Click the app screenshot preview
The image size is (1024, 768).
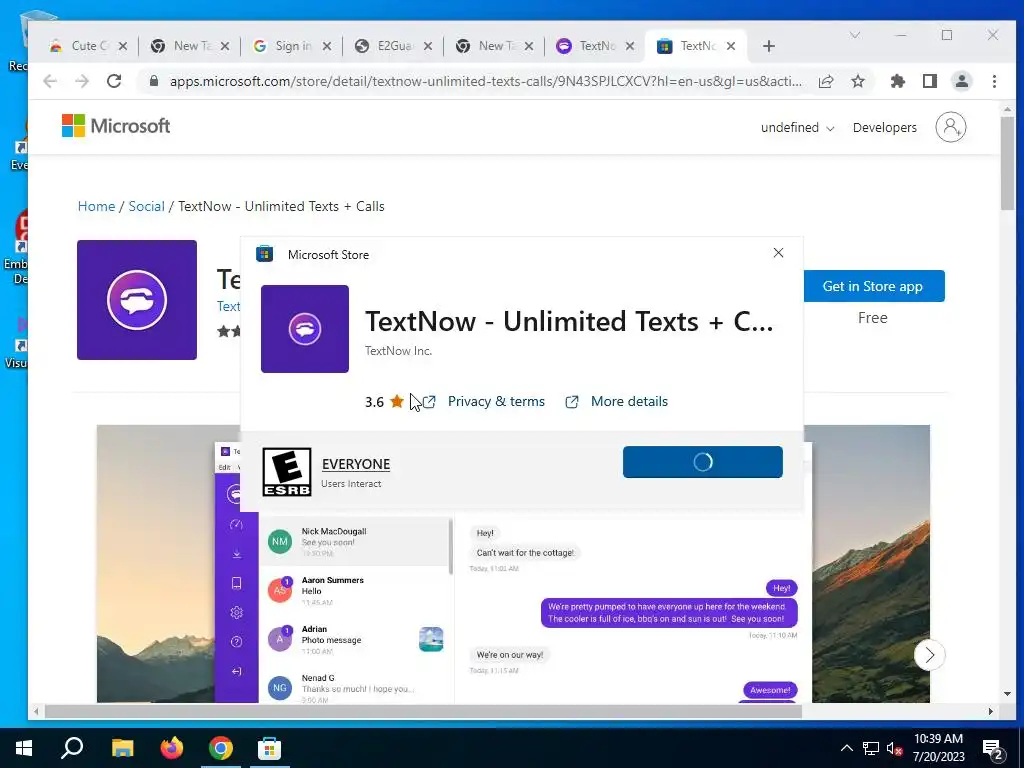click(x=513, y=564)
